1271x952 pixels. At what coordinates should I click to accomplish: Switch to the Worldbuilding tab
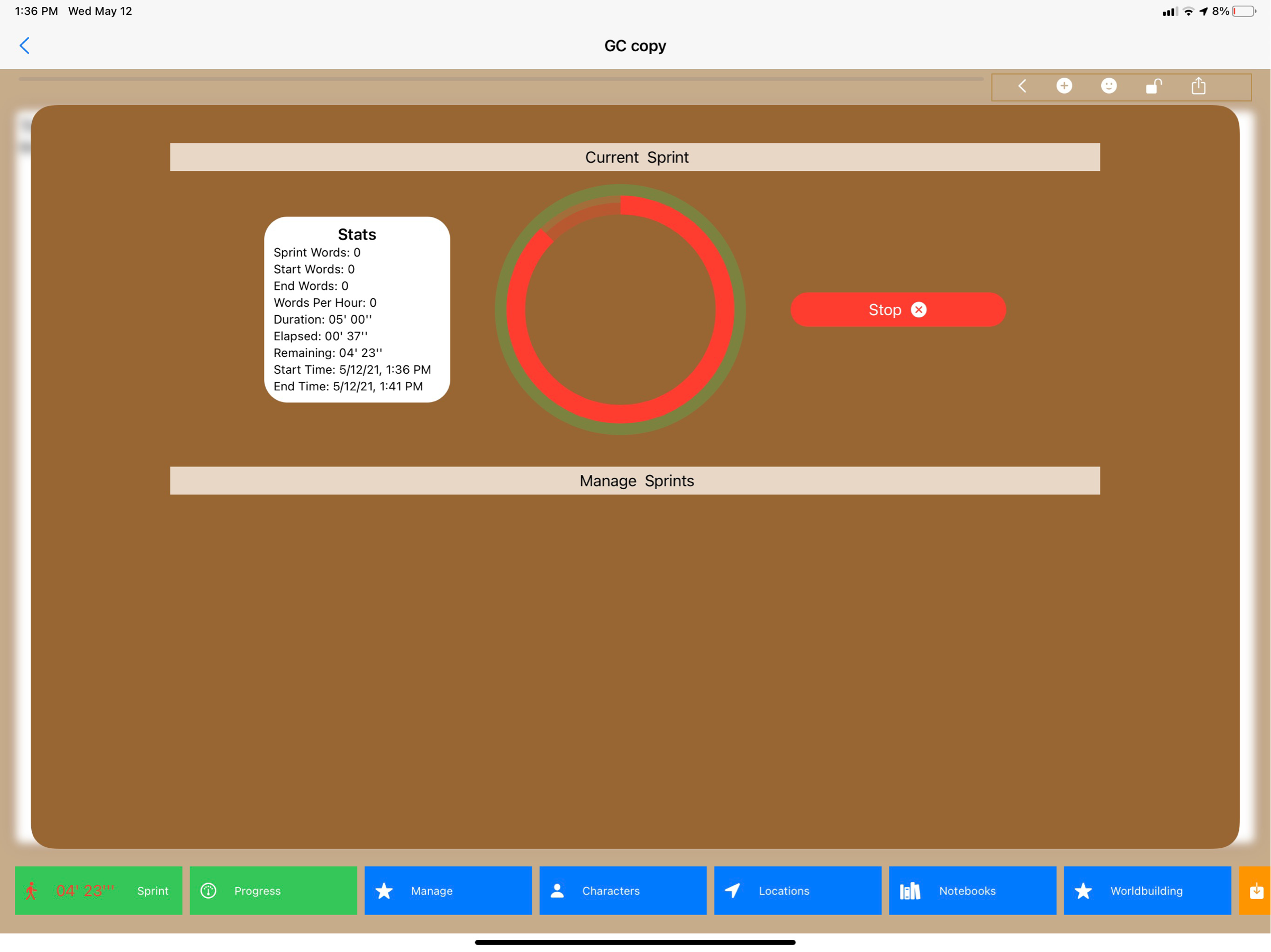coord(1147,891)
